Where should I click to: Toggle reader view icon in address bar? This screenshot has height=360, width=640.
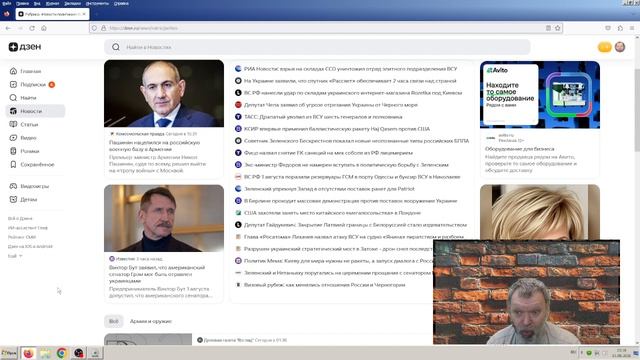pyautogui.click(x=548, y=28)
